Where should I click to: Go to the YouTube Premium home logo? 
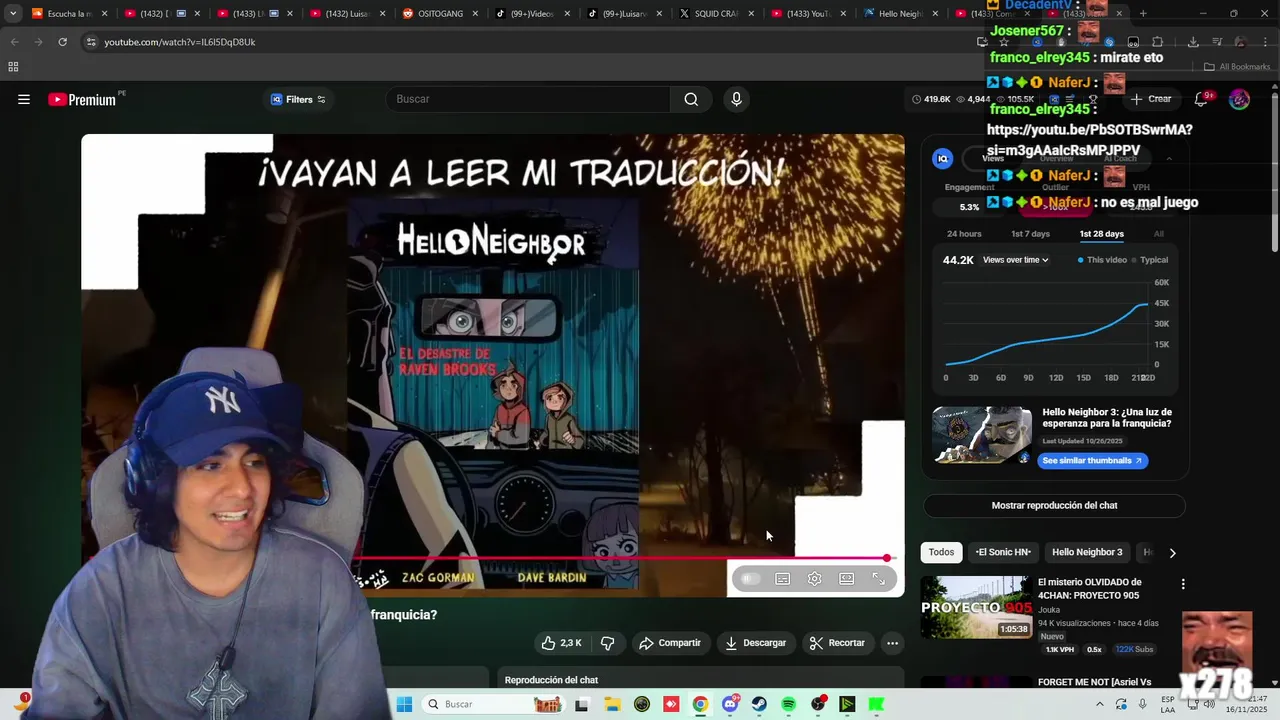(83, 99)
